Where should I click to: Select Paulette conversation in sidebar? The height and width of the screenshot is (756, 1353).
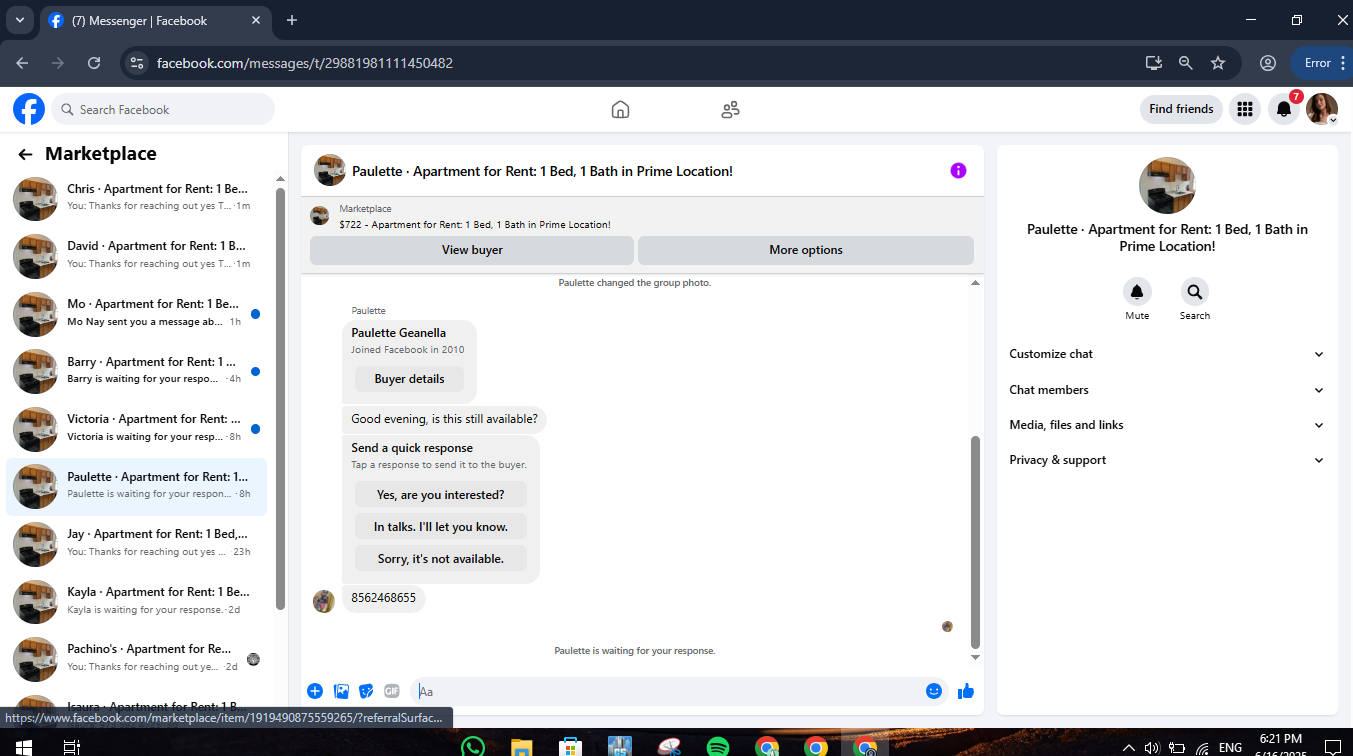[137, 486]
